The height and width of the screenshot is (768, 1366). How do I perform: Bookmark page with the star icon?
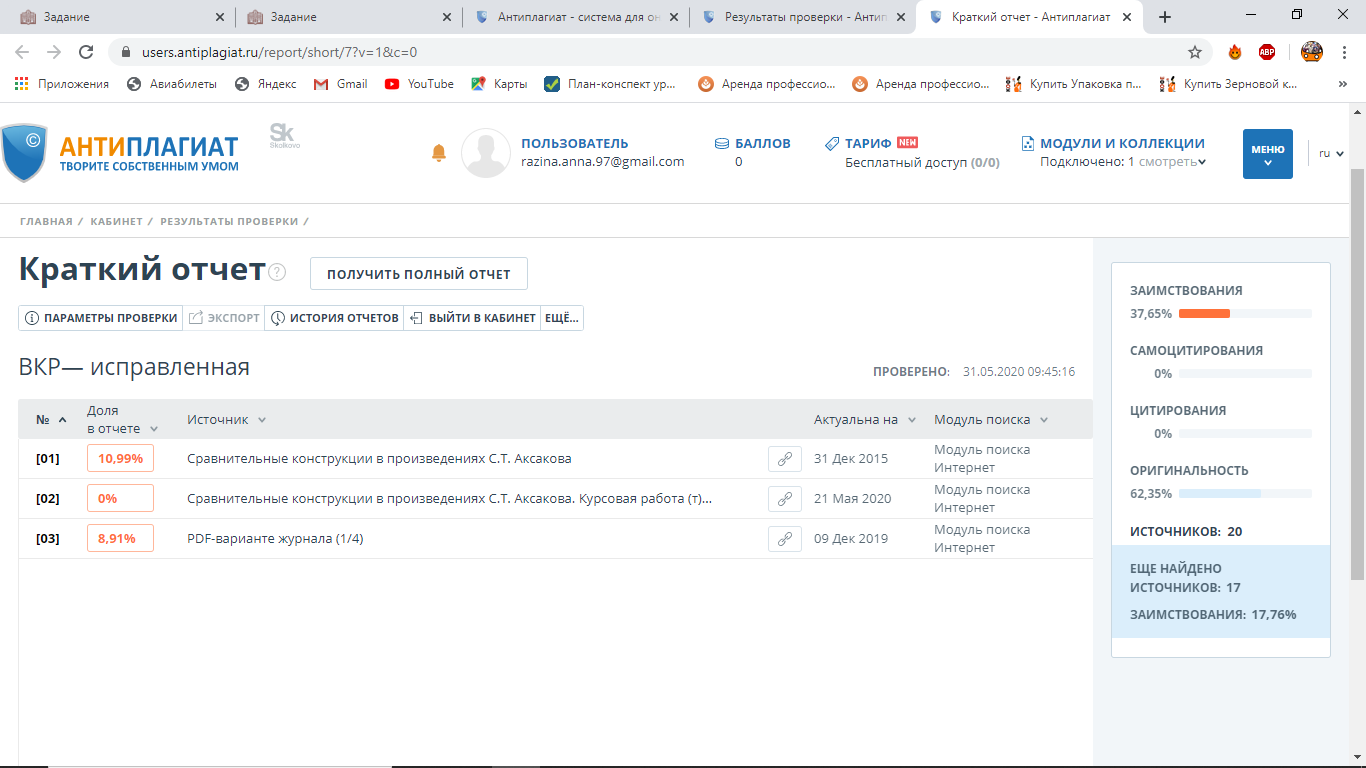point(1194,52)
